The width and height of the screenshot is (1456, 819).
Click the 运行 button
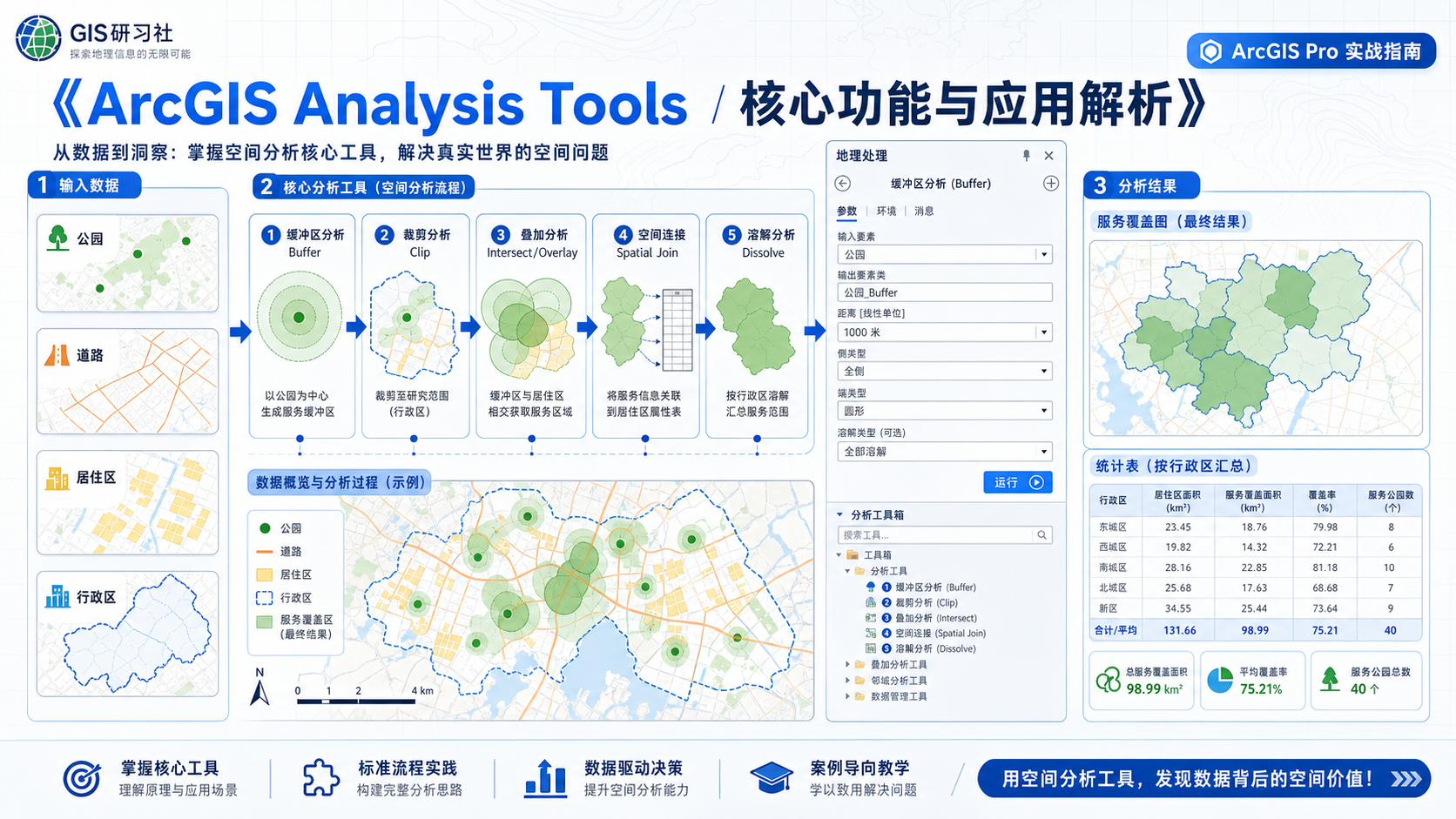click(1018, 482)
